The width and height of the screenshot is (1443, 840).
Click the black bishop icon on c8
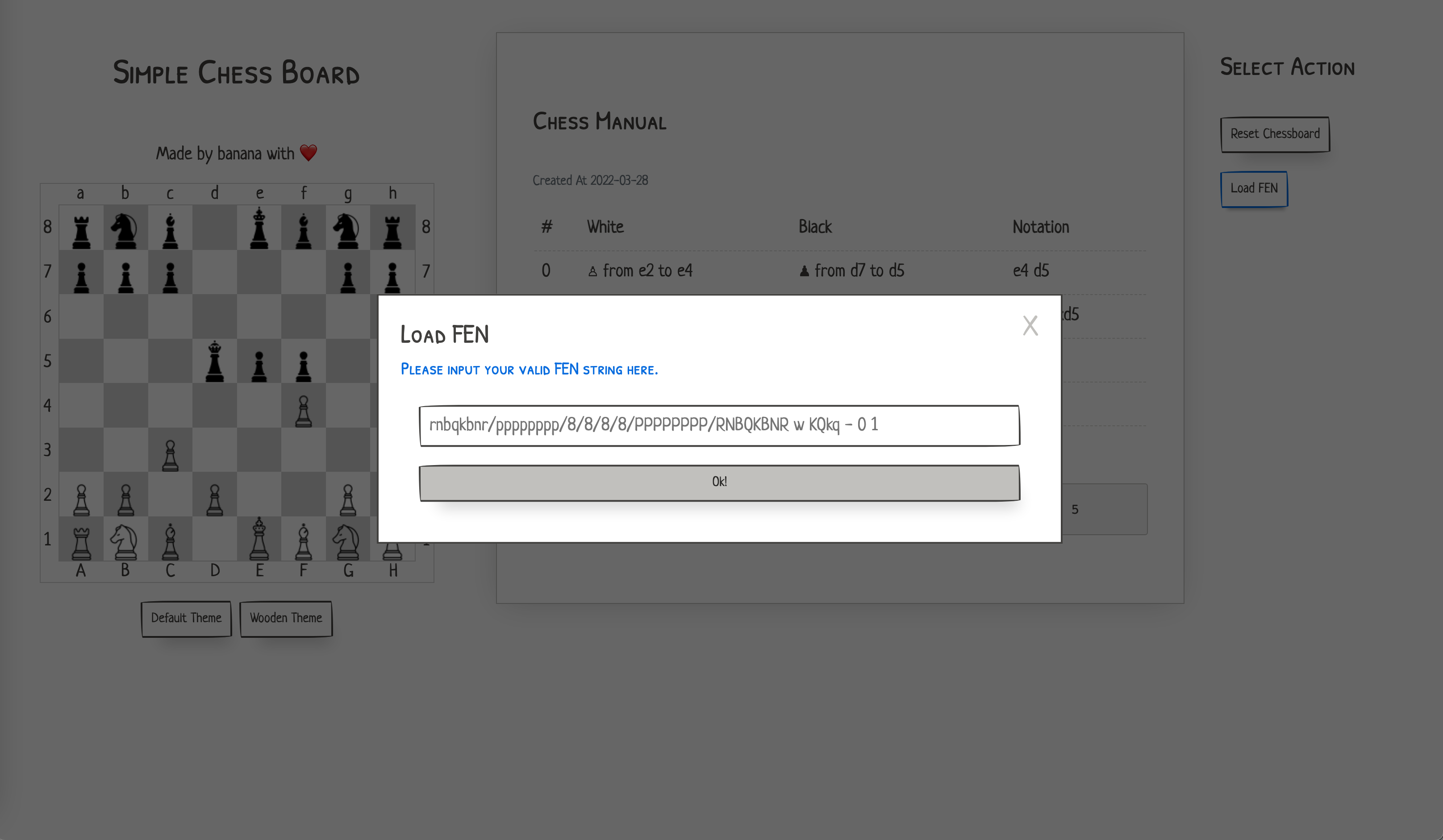point(170,227)
